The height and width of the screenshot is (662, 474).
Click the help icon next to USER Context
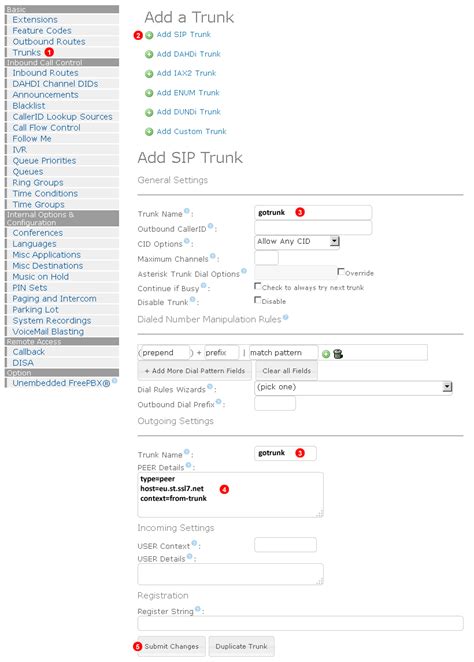(x=194, y=543)
